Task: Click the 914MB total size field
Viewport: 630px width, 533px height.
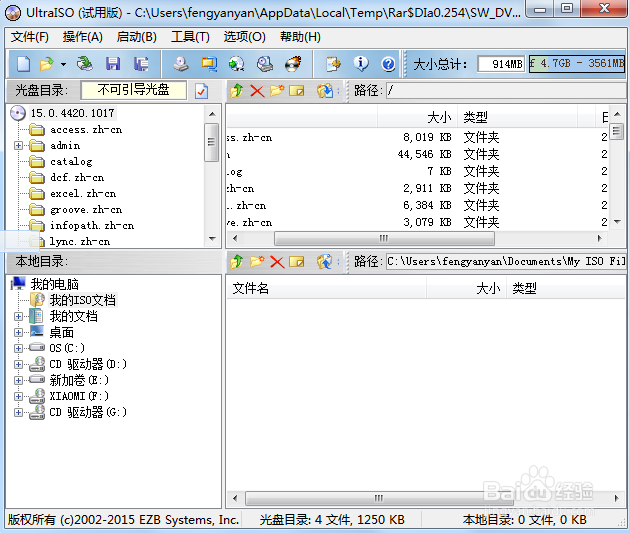Action: 501,64
